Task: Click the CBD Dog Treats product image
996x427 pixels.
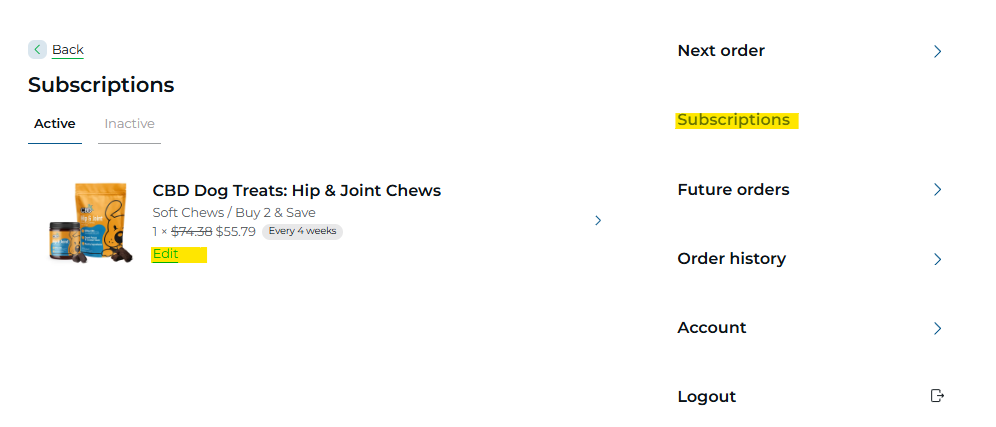Action: coord(91,222)
